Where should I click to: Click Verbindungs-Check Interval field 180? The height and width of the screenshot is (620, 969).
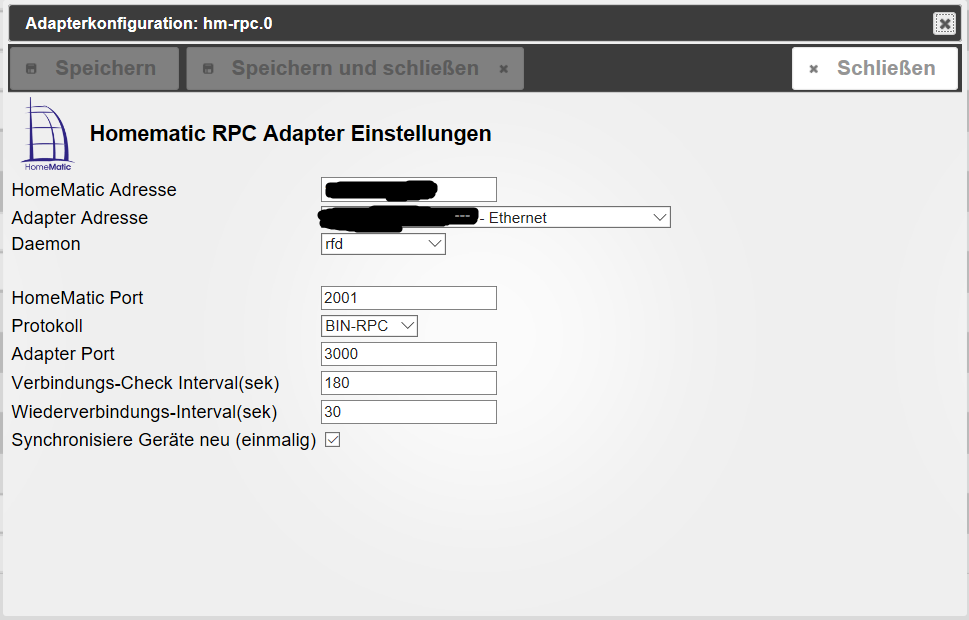[x=408, y=383]
